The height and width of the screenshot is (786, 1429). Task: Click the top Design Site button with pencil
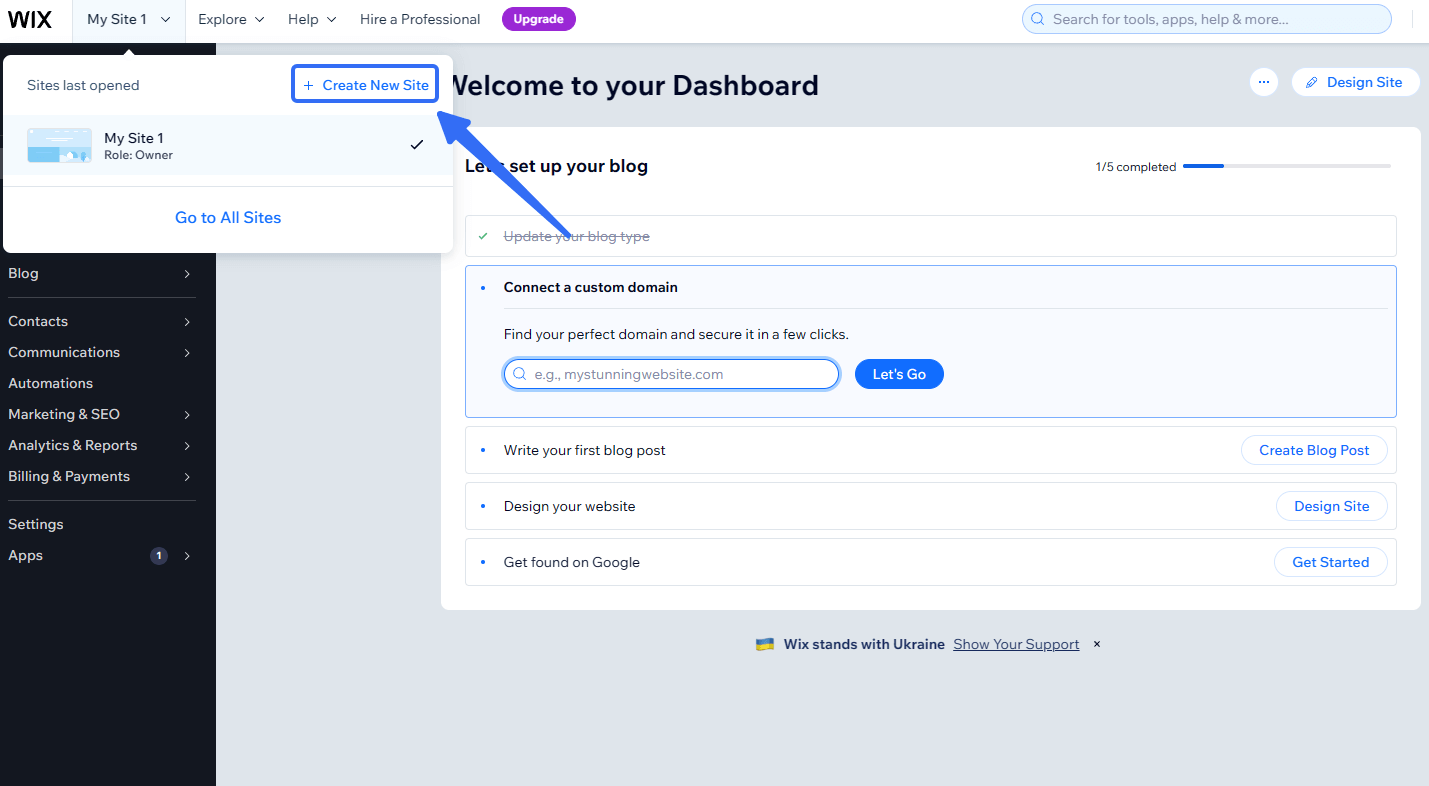click(x=1355, y=82)
